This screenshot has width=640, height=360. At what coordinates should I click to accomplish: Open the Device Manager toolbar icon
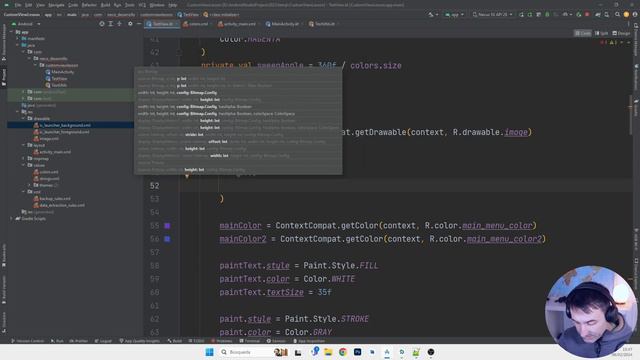[607, 15]
